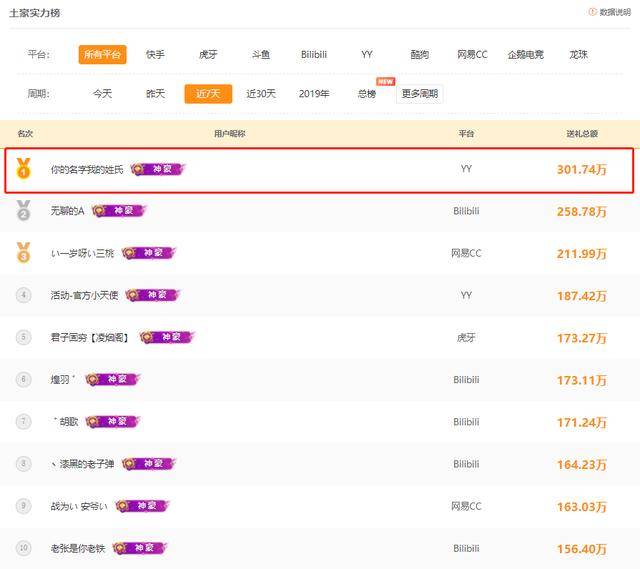Select the 所有平台 platform filter

[x=102, y=55]
